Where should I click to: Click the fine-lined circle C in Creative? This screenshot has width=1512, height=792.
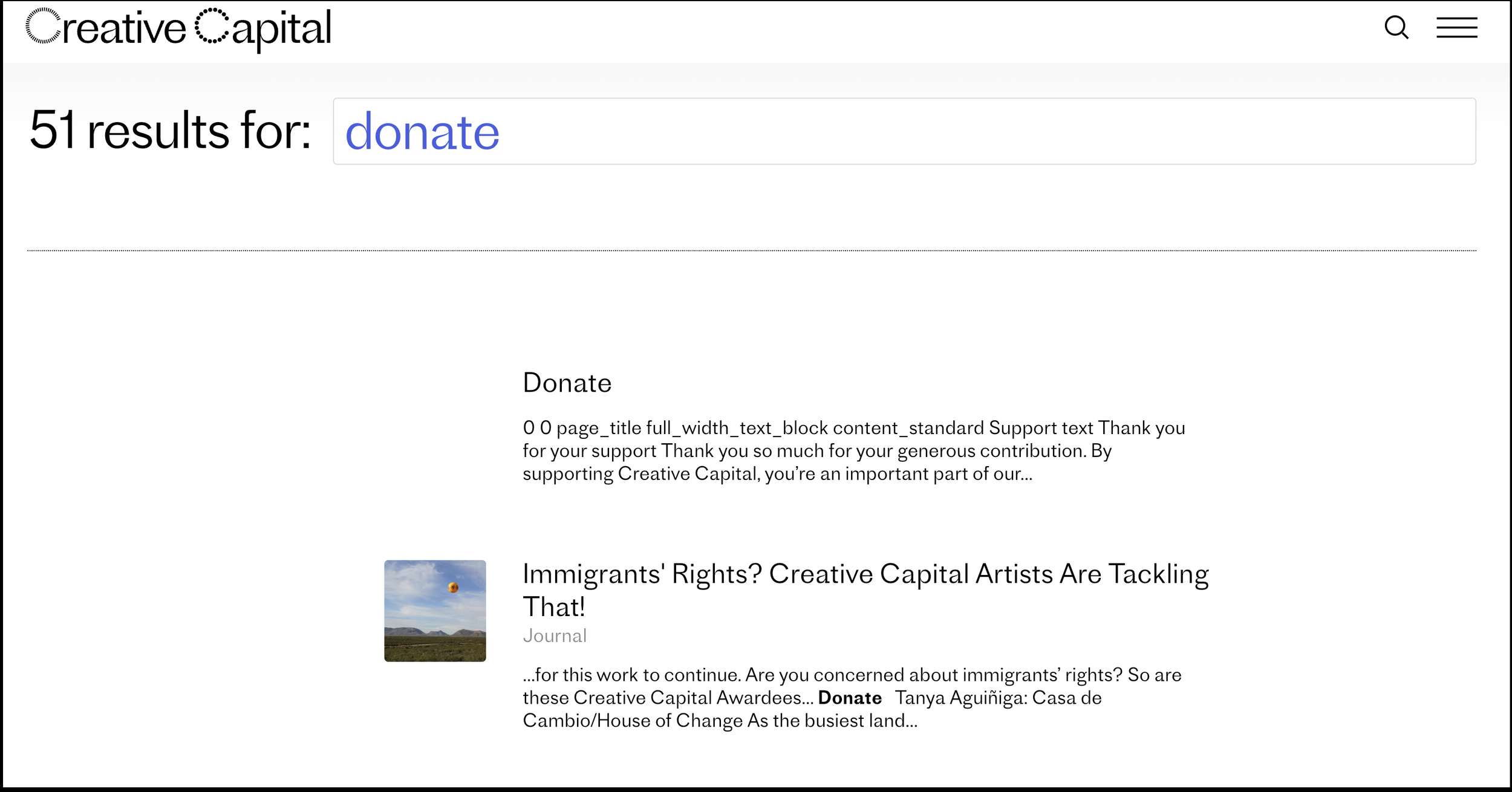pyautogui.click(x=43, y=26)
